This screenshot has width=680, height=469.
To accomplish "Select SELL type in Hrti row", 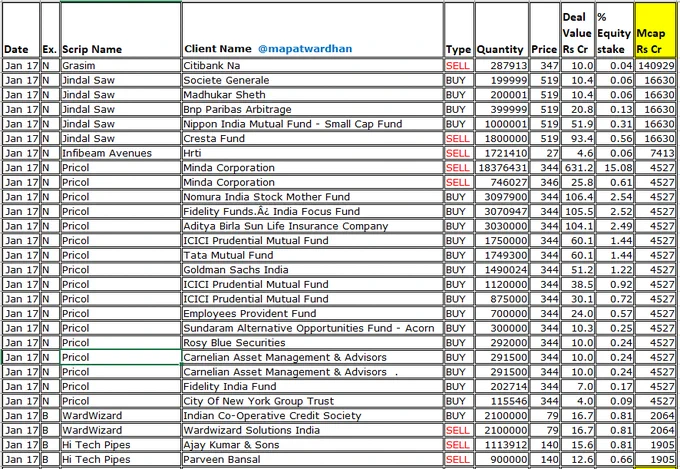I will [x=459, y=153].
